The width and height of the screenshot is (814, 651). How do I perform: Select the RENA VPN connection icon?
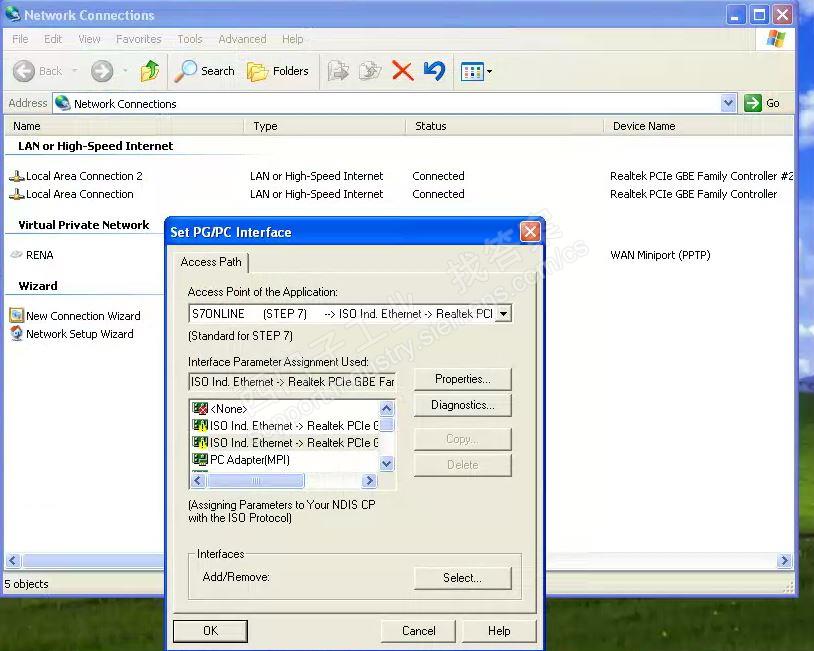point(17,255)
